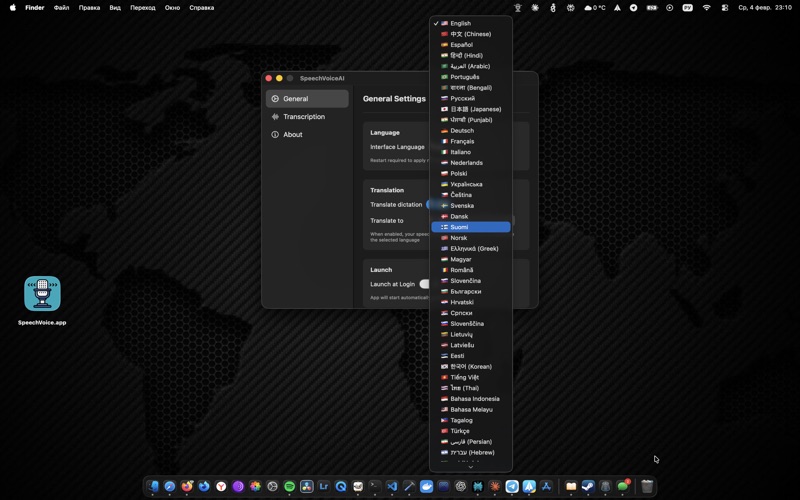Open Yandex Browser in the dock
The image size is (800, 500).
pos(221,487)
